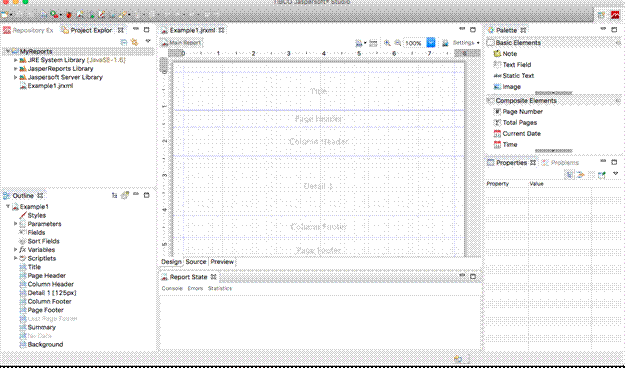Click the dataset and query editor icon
The height and width of the screenshot is (372, 631).
(x=358, y=43)
